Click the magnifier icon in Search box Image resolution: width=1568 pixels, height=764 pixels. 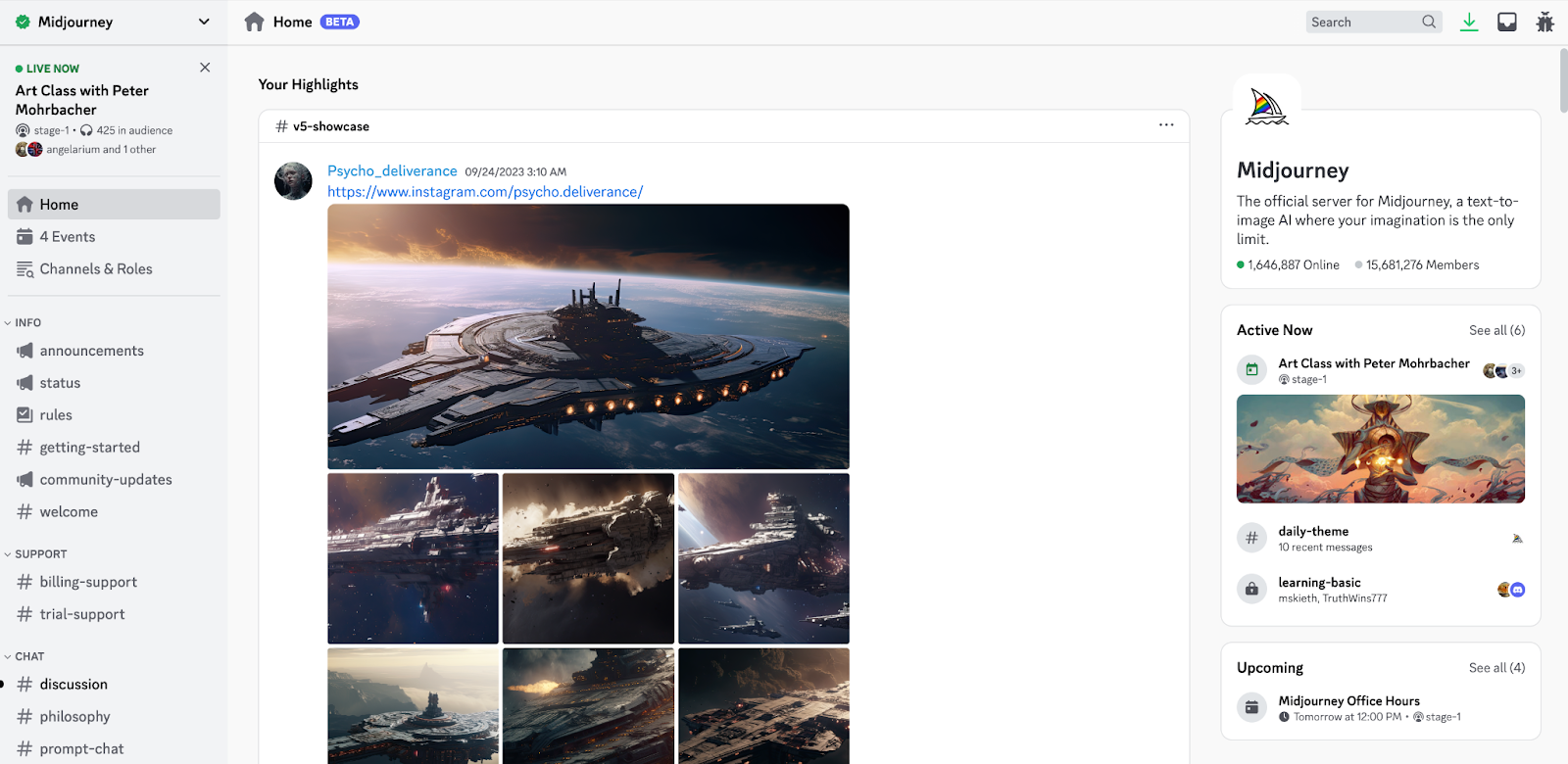coord(1429,22)
